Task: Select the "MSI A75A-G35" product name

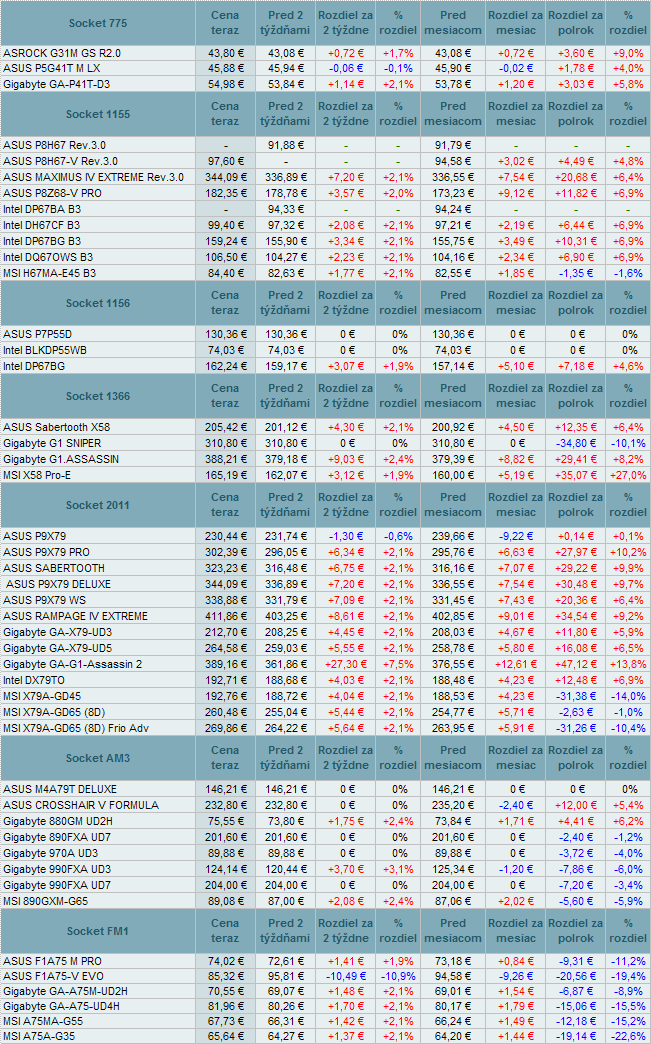Action: pos(40,1036)
